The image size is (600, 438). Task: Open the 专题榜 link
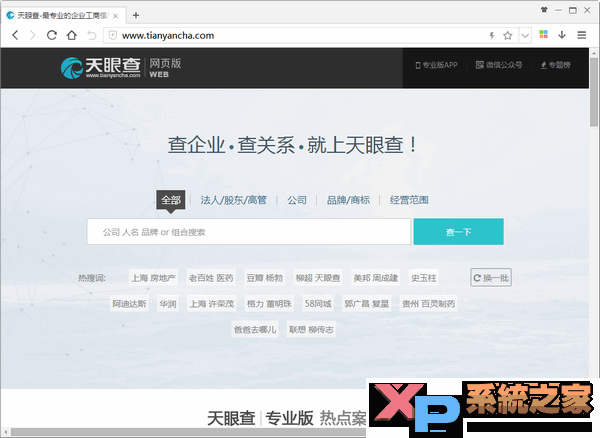pos(556,65)
